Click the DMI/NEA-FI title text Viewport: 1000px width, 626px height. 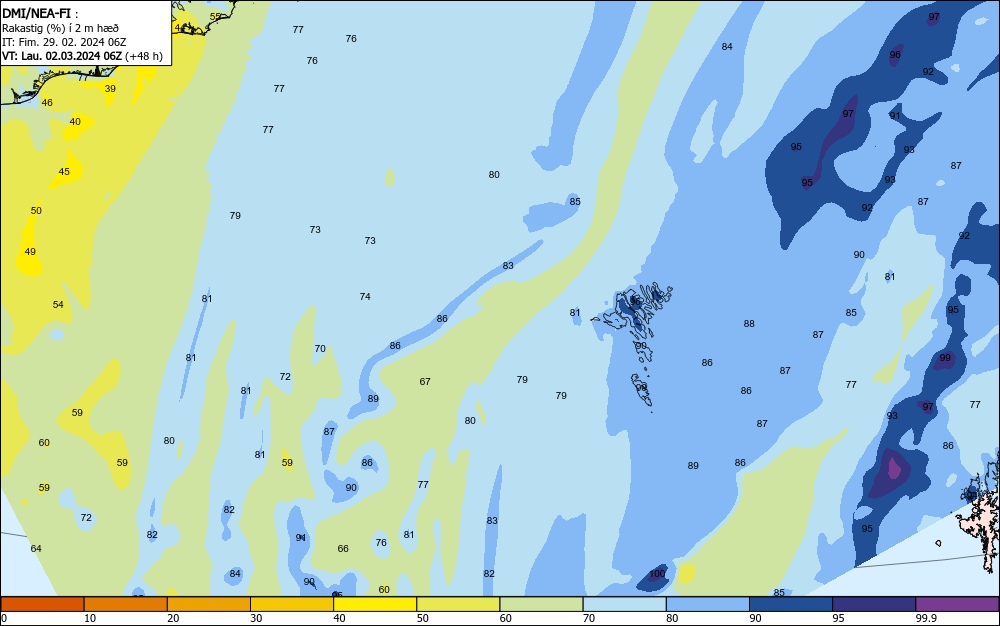[36, 13]
